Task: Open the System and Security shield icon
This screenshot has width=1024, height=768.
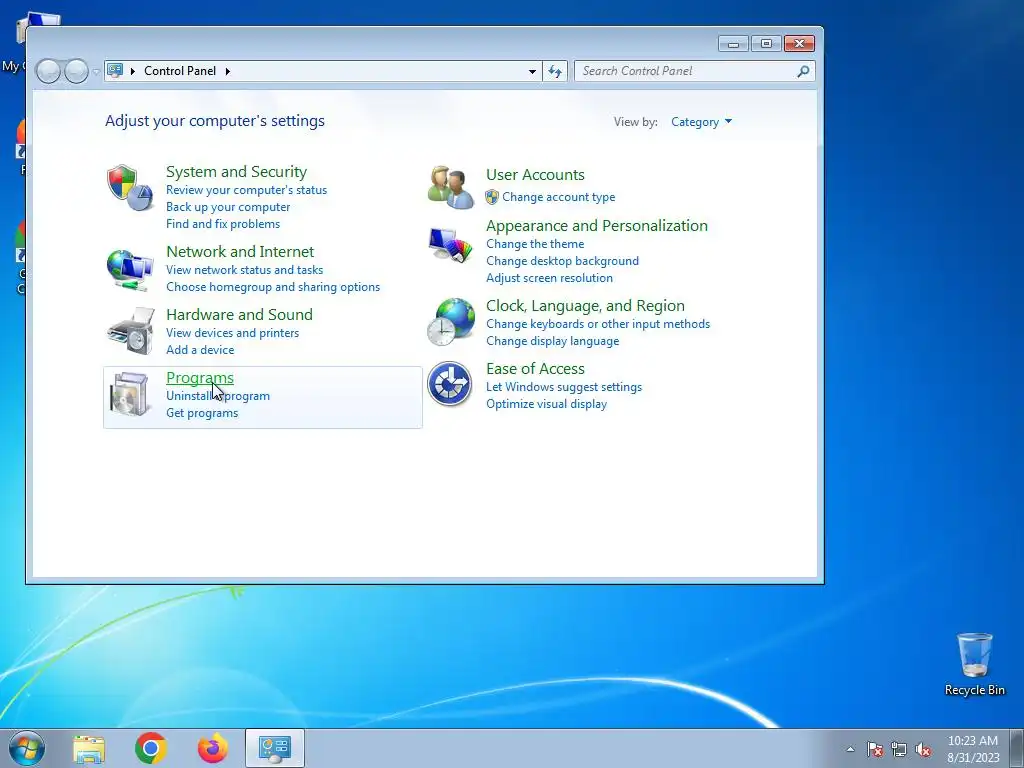Action: pyautogui.click(x=129, y=187)
